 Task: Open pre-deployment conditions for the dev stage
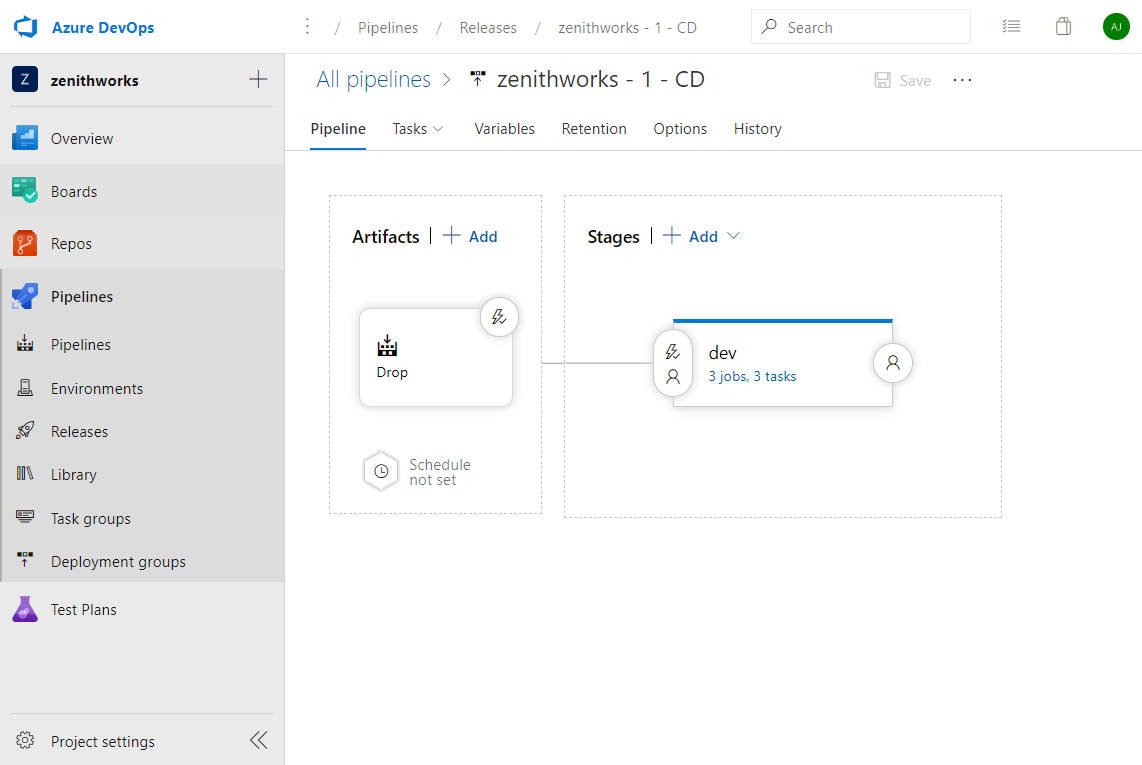pos(672,351)
